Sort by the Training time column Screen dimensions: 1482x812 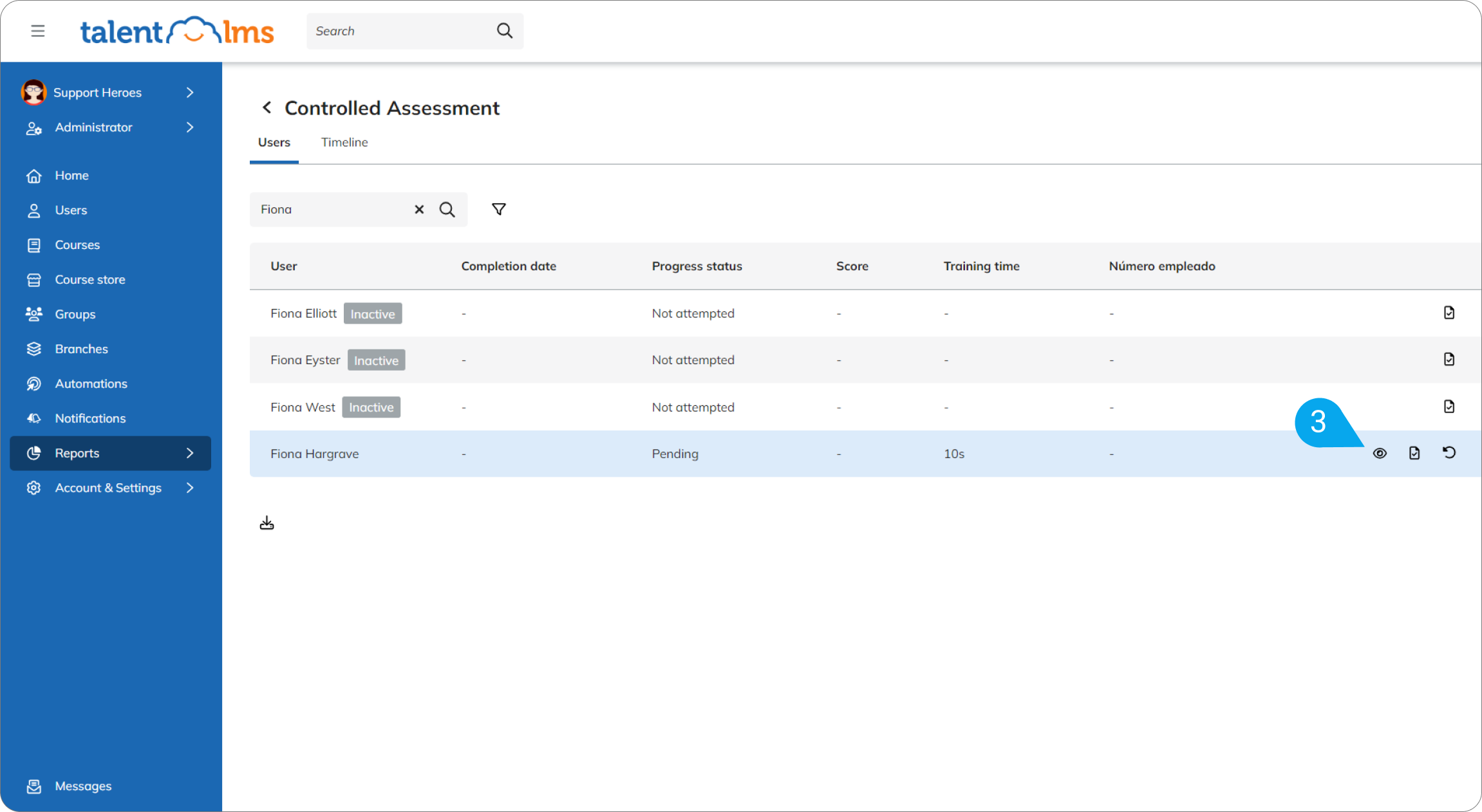click(x=982, y=266)
